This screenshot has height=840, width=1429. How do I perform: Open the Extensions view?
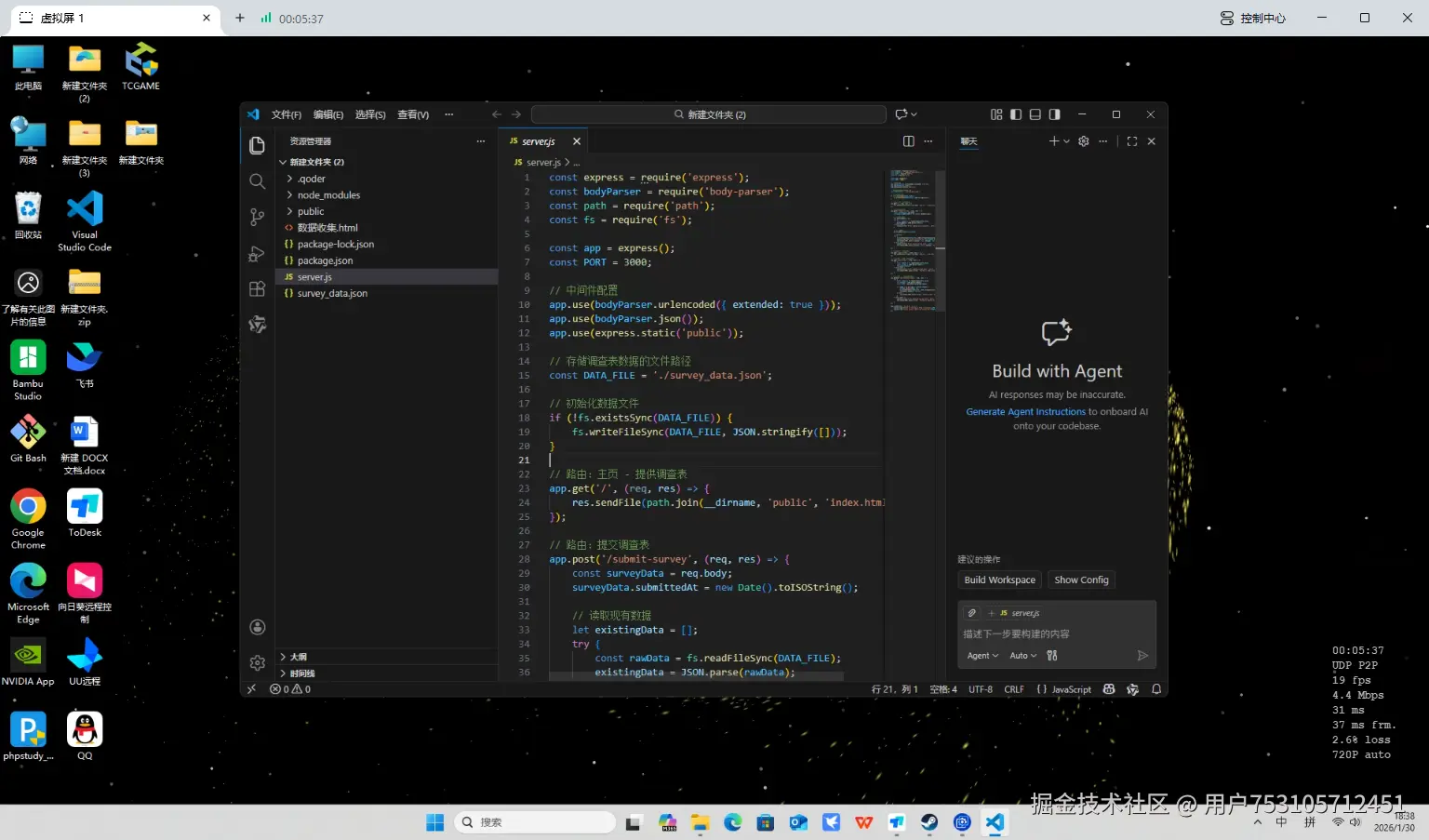tap(258, 288)
